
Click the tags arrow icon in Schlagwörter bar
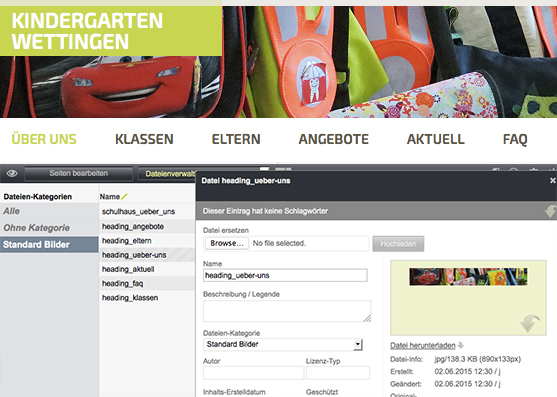(550, 211)
